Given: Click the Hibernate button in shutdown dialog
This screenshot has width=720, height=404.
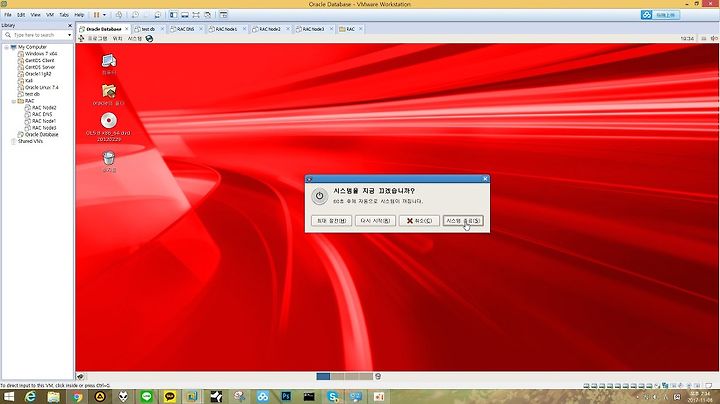Looking at the screenshot, I should point(332,221).
